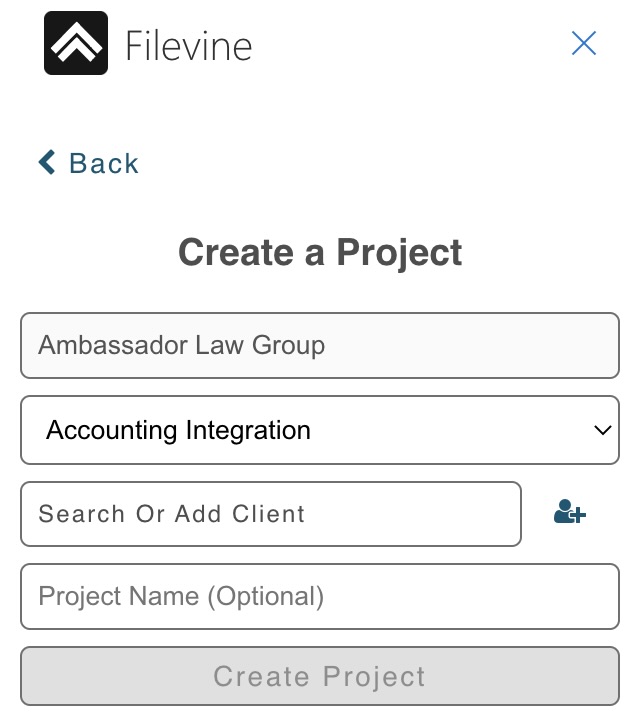Click into the Project Name (Optional) field
Viewport: 637px width, 718px height.
tap(320, 596)
